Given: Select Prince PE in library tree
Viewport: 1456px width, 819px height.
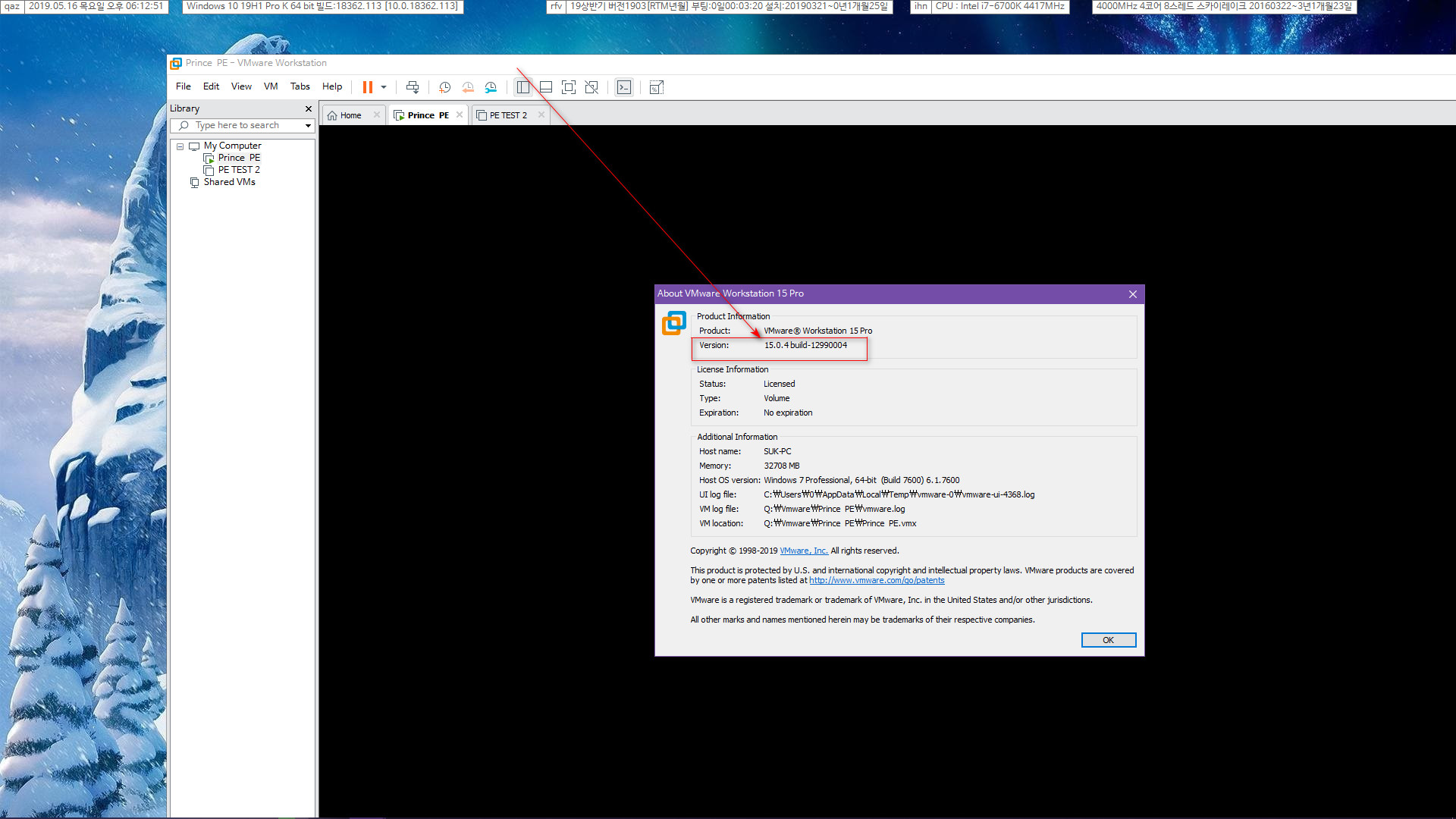Looking at the screenshot, I should (239, 158).
